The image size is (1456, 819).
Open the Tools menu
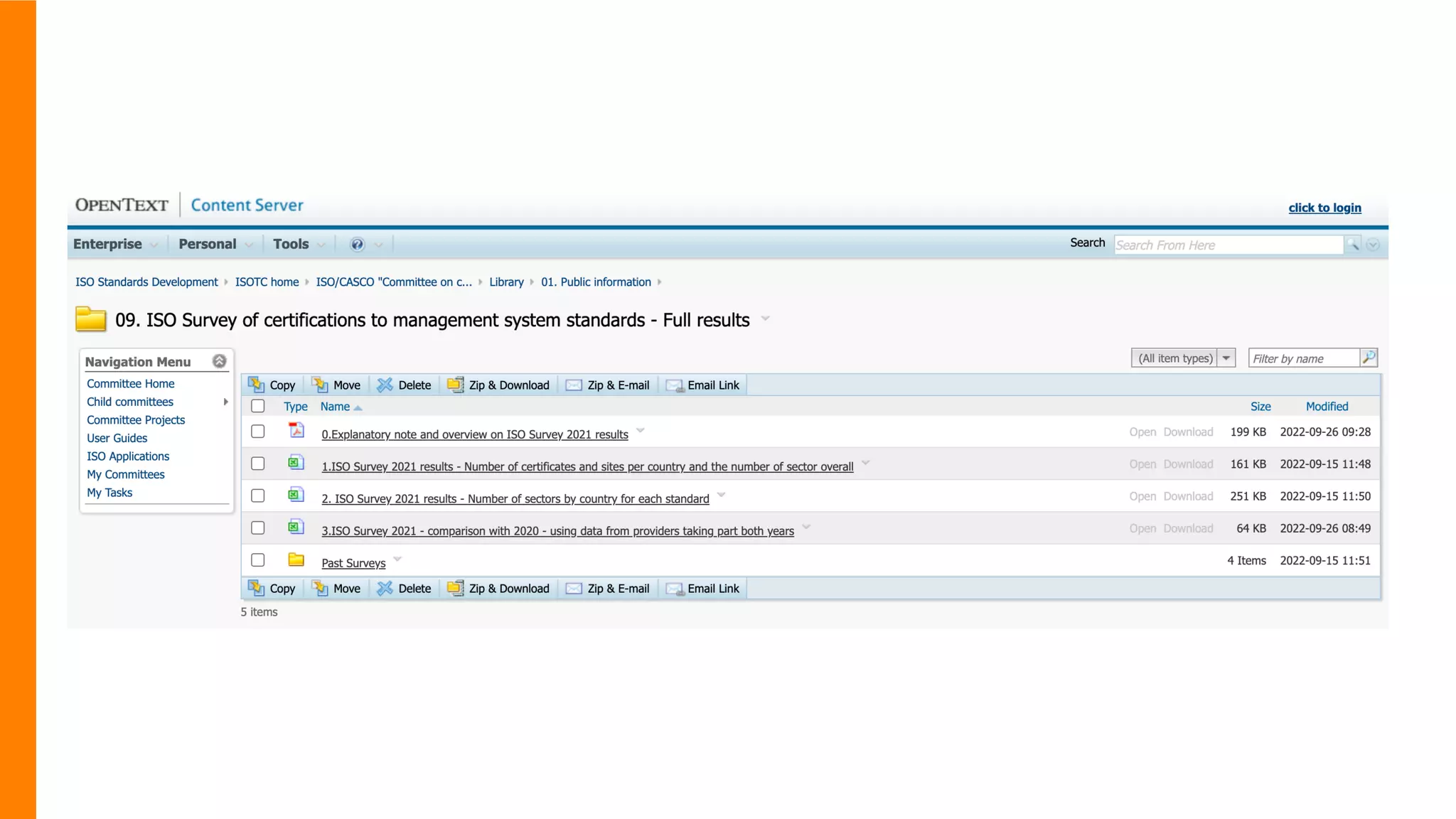click(x=291, y=244)
